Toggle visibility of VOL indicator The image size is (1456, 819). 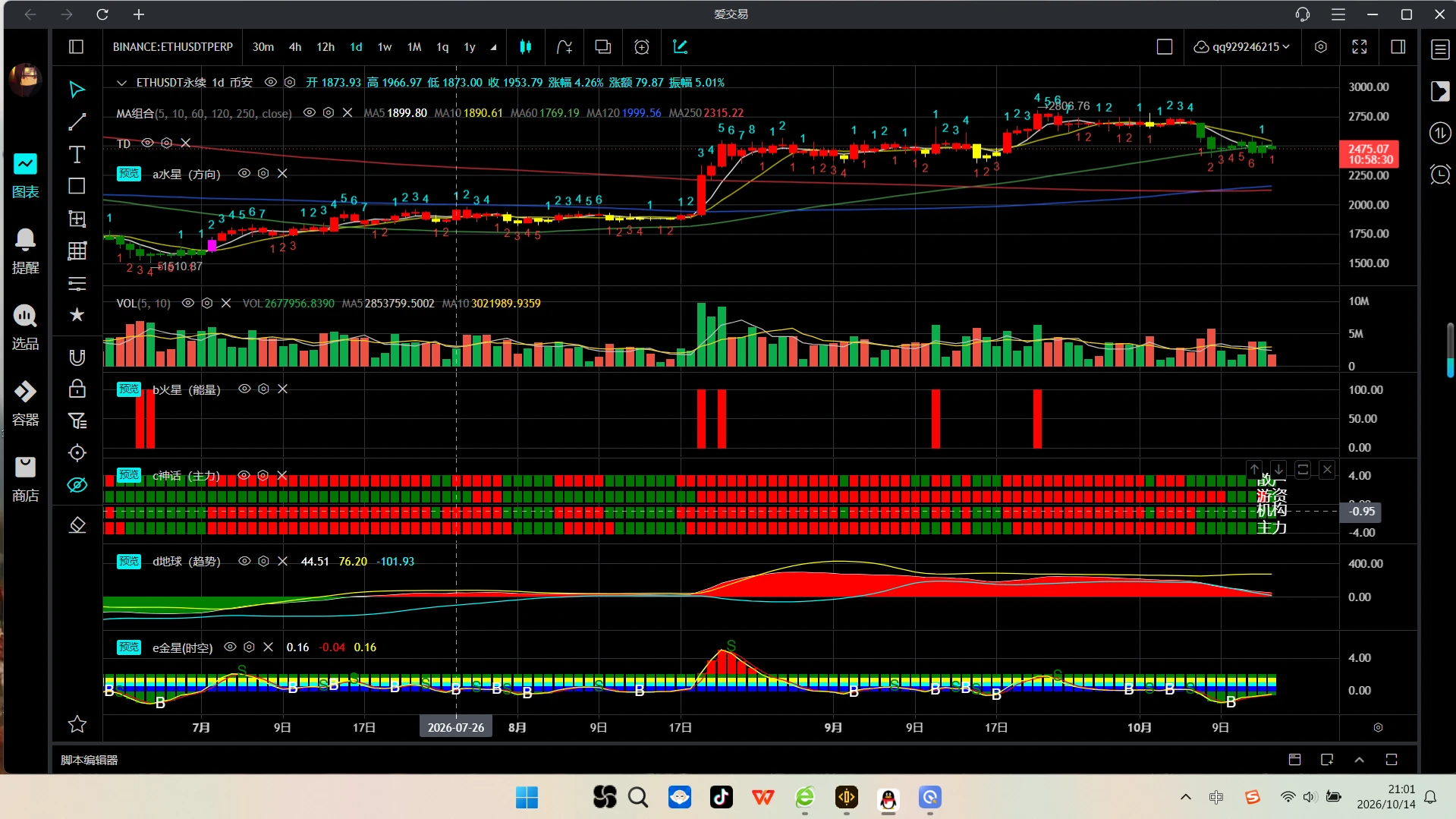point(188,303)
